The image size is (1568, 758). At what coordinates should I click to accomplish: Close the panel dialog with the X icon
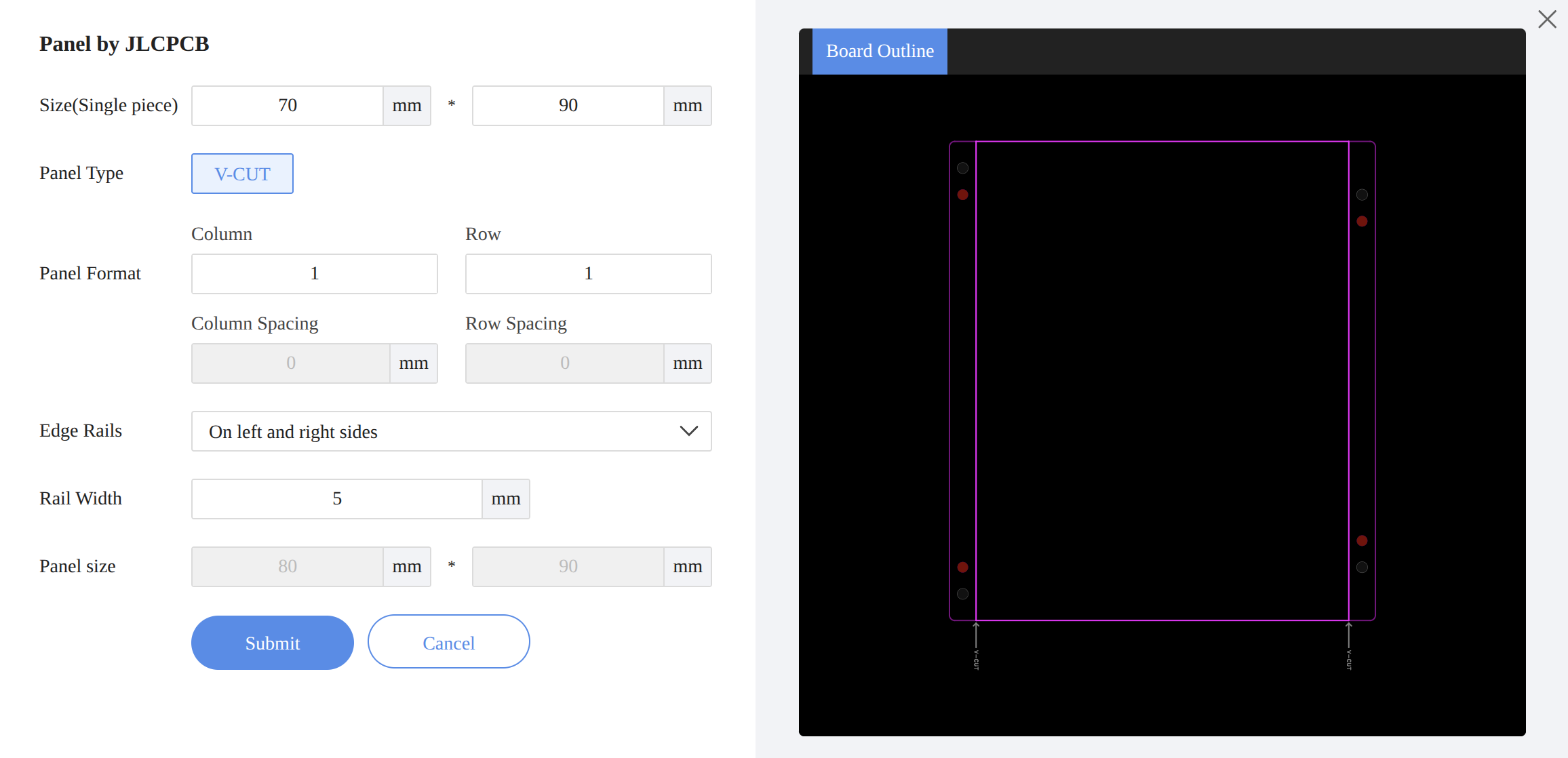1547,19
